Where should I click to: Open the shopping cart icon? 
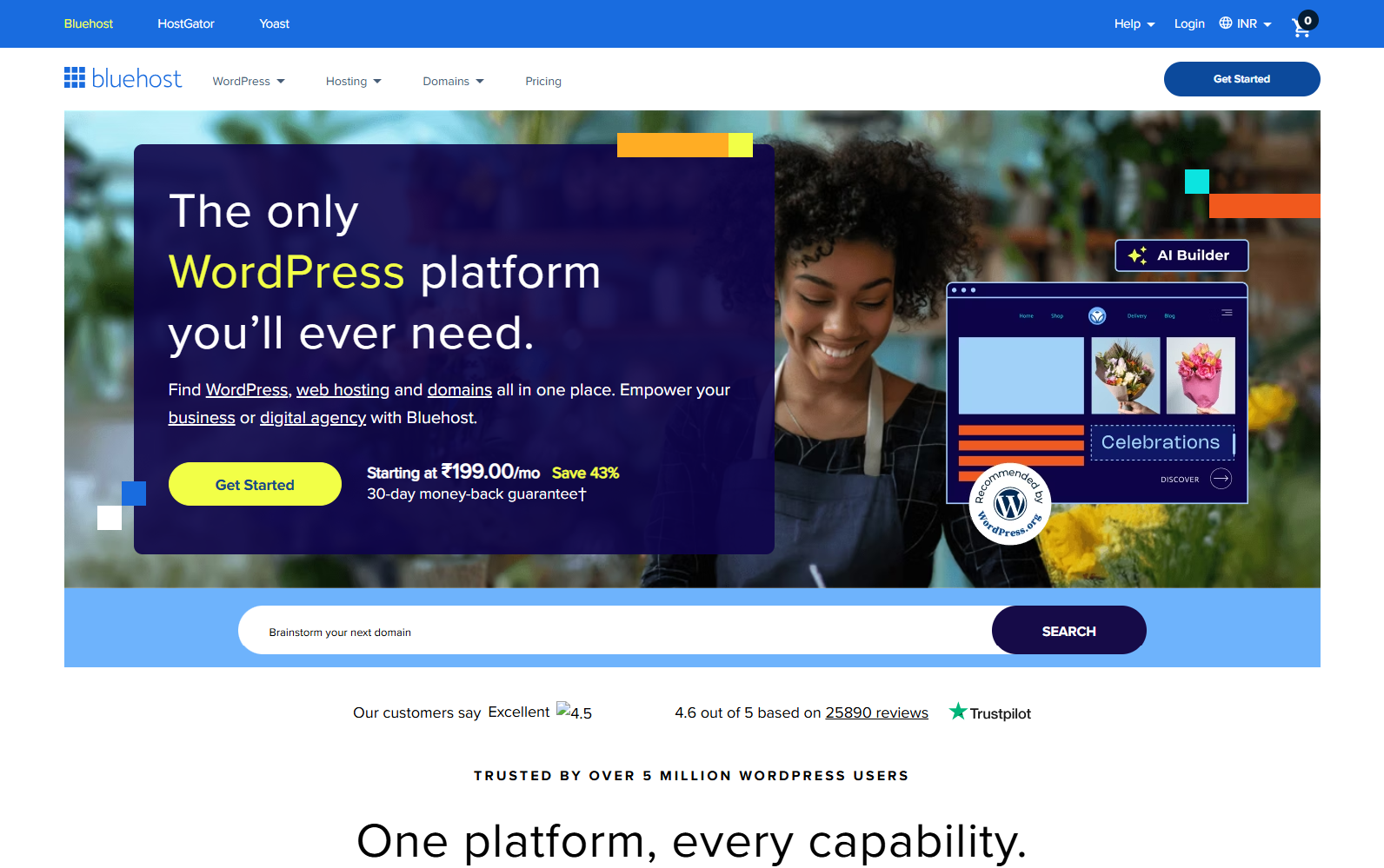[x=1303, y=24]
